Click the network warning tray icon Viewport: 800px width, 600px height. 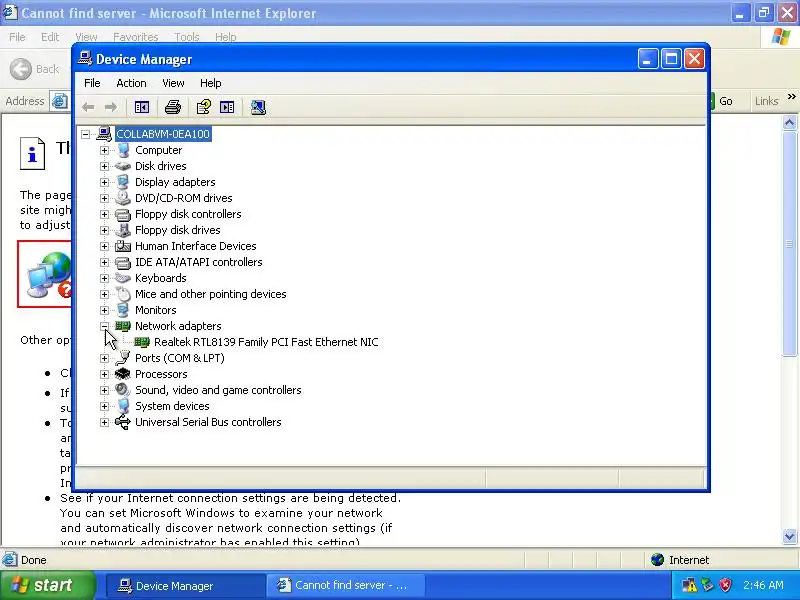click(689, 585)
